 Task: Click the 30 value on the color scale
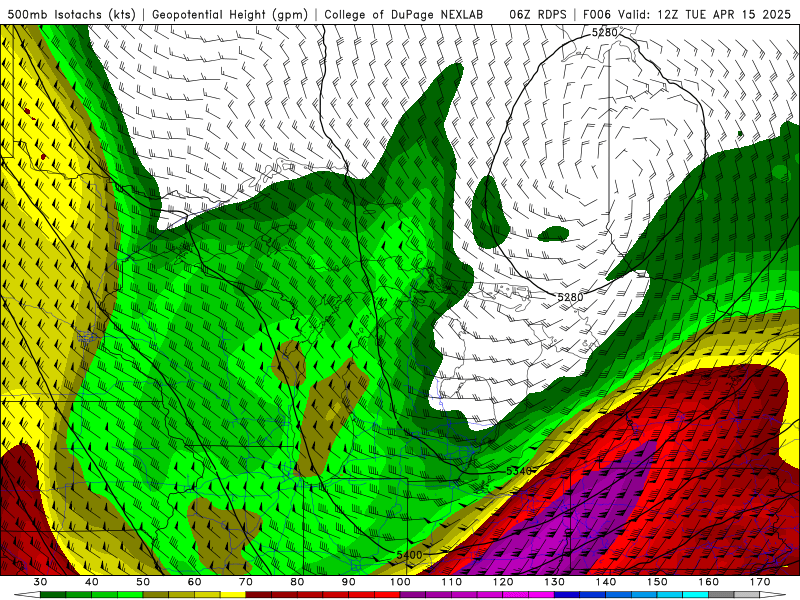tap(40, 582)
